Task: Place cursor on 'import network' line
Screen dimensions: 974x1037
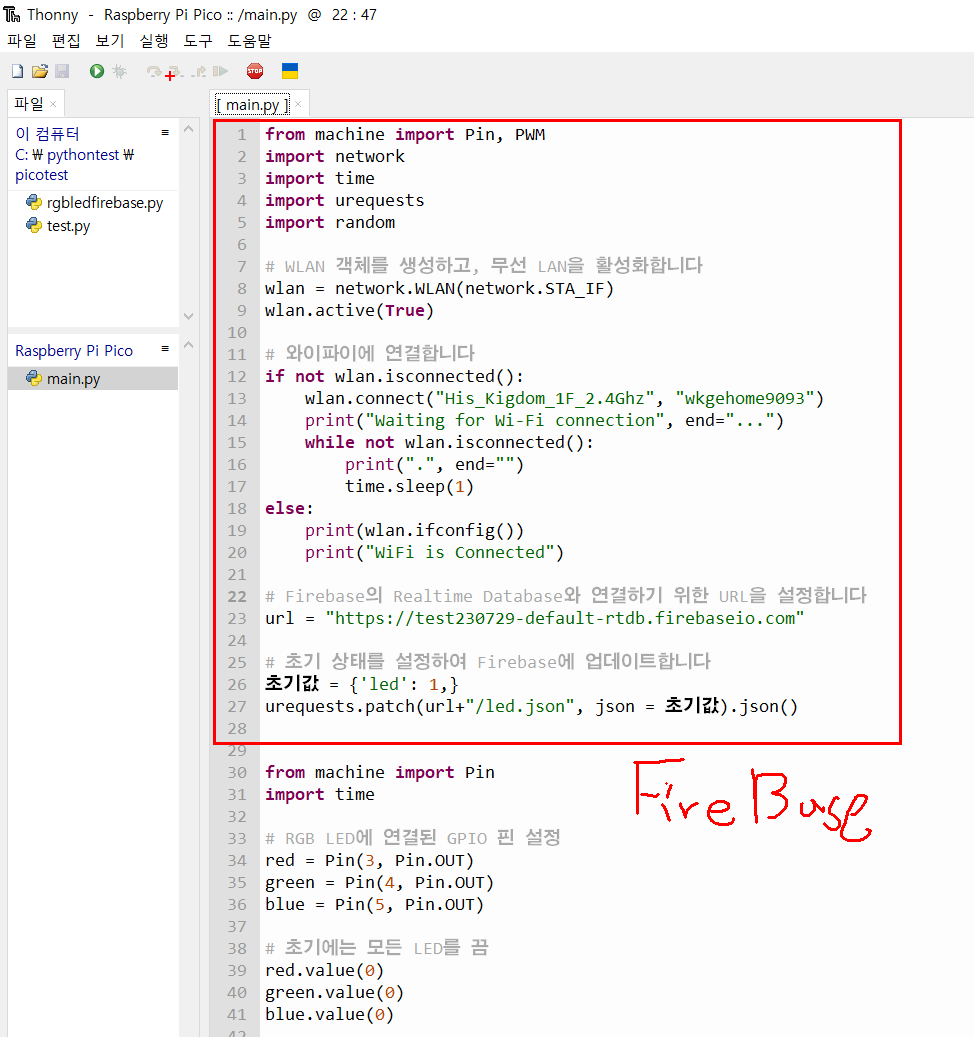Action: point(335,157)
